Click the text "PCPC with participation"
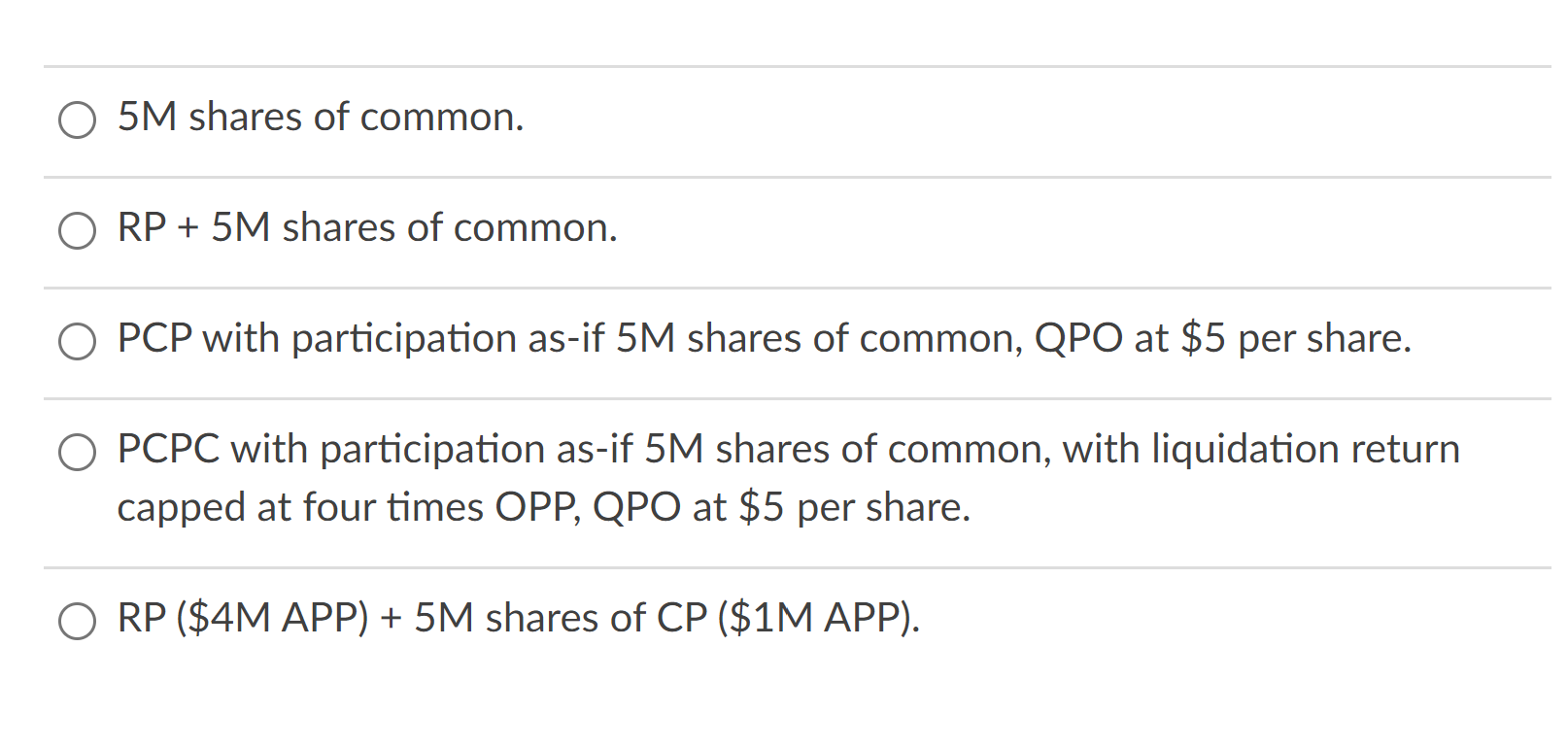1568x749 pixels. click(x=335, y=450)
